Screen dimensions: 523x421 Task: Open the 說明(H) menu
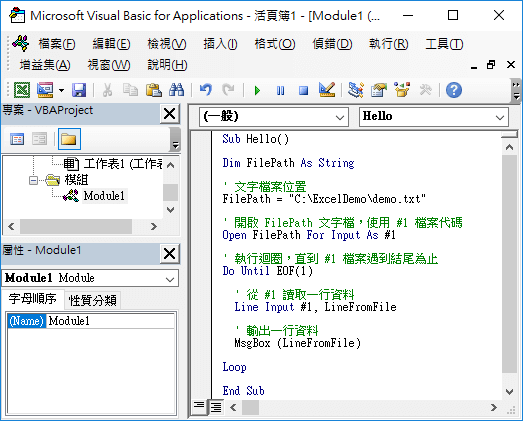(x=167, y=65)
